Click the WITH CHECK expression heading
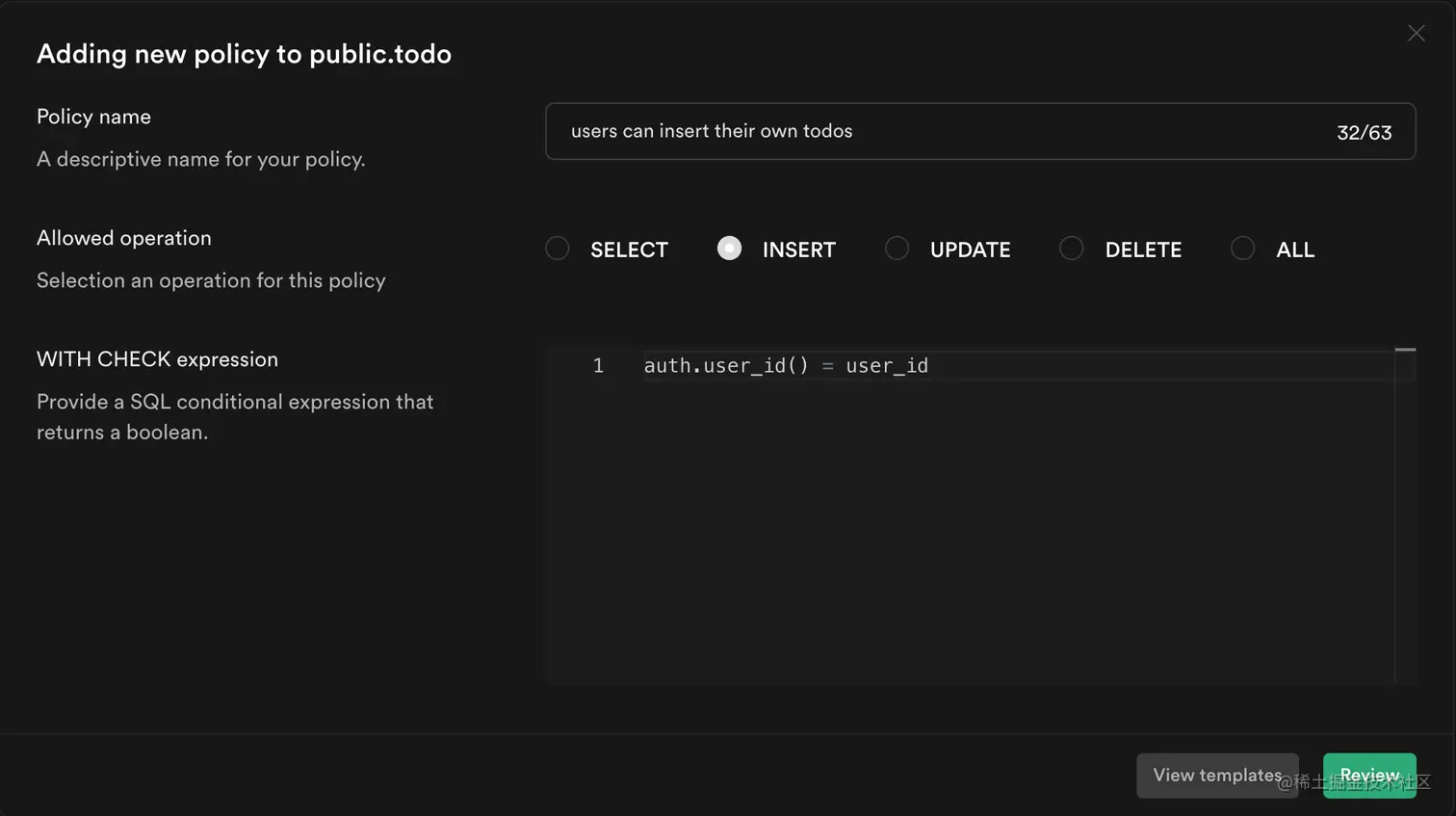Image resolution: width=1456 pixels, height=816 pixels. (x=157, y=359)
